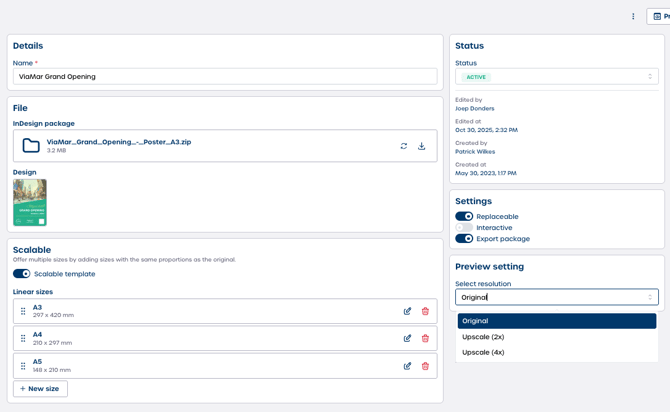Pick the Original resolution option
Screen dimensions: 670x412
(556, 321)
